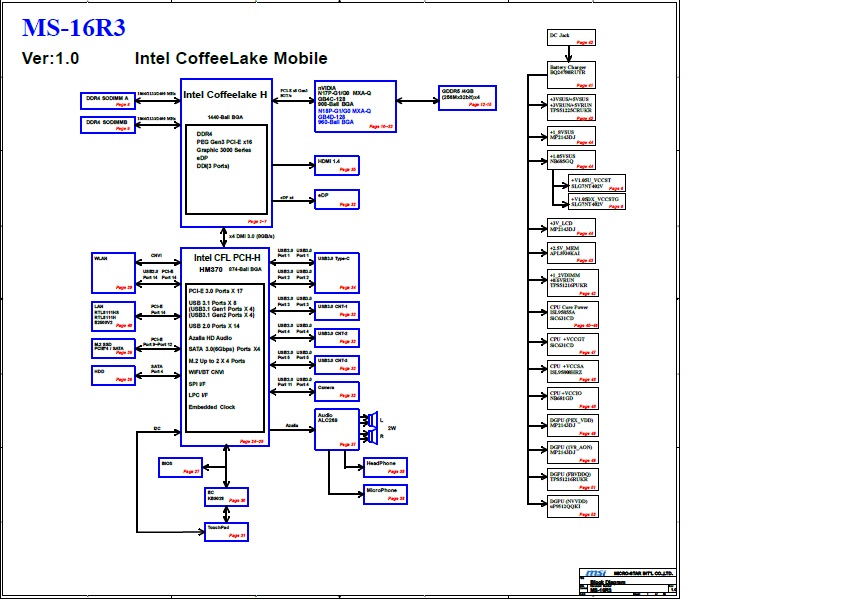
Task: Click the "HDMI 1.4" block label
Action: coord(328,161)
